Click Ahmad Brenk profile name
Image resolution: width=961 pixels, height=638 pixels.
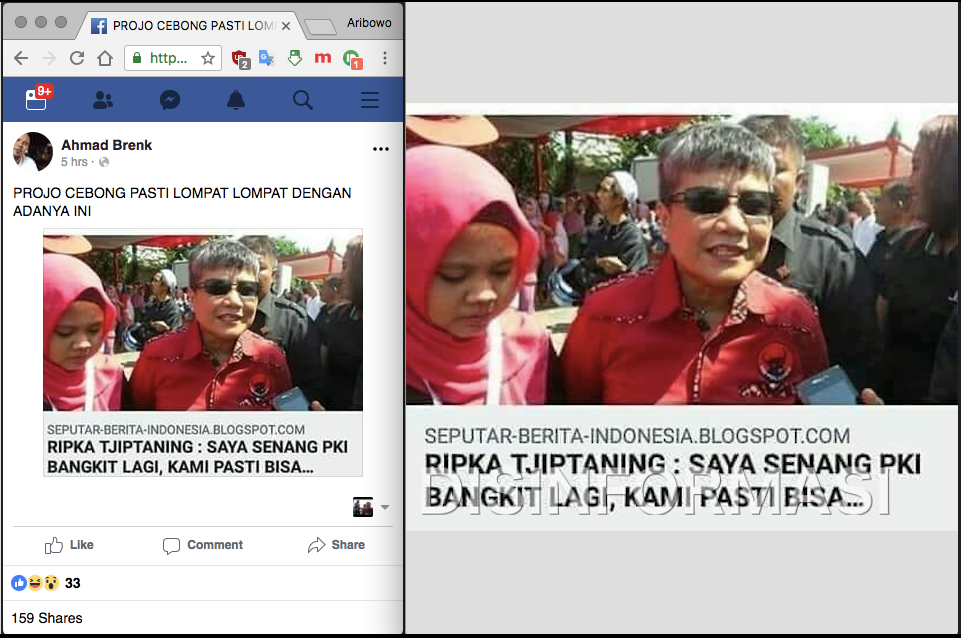(106, 145)
